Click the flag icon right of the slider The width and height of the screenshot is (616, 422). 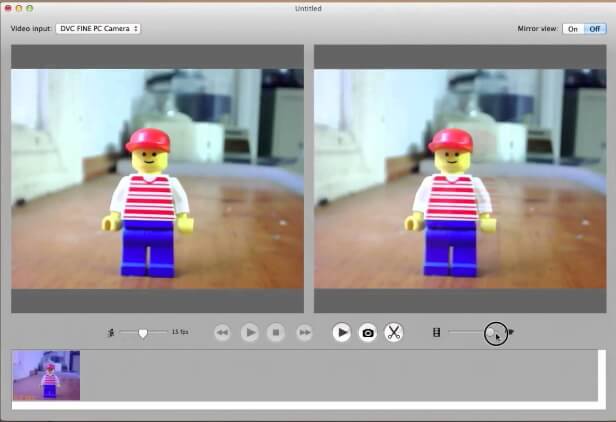[x=511, y=332]
